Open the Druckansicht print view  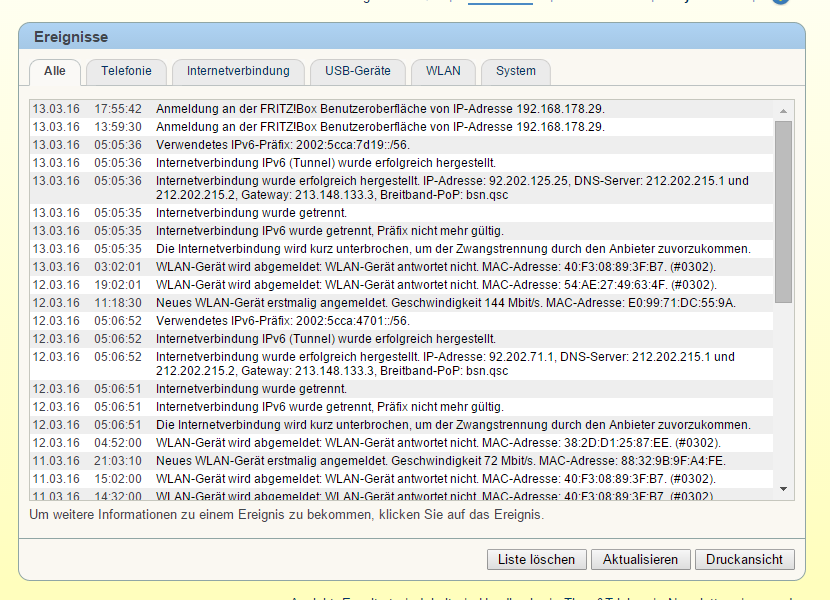744,560
